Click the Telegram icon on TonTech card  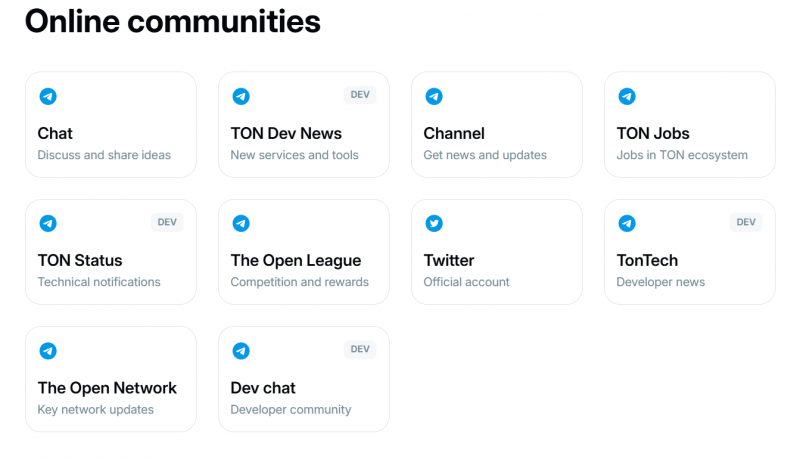click(627, 223)
